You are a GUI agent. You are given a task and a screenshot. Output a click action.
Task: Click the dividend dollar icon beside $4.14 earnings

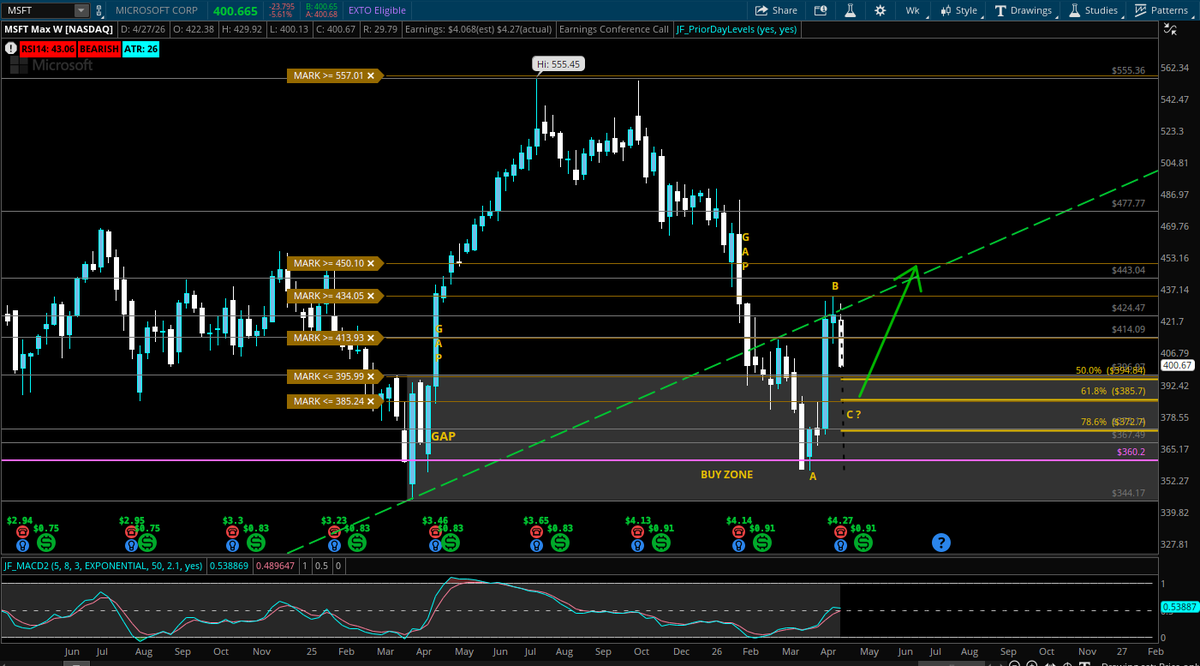762,542
